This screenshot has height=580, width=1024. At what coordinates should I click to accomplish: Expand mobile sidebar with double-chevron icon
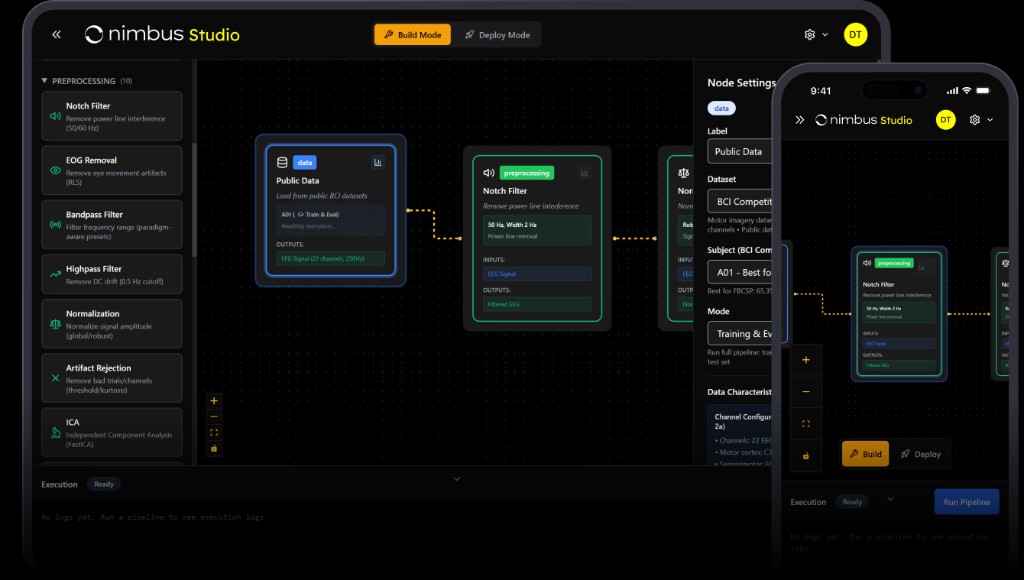(799, 120)
